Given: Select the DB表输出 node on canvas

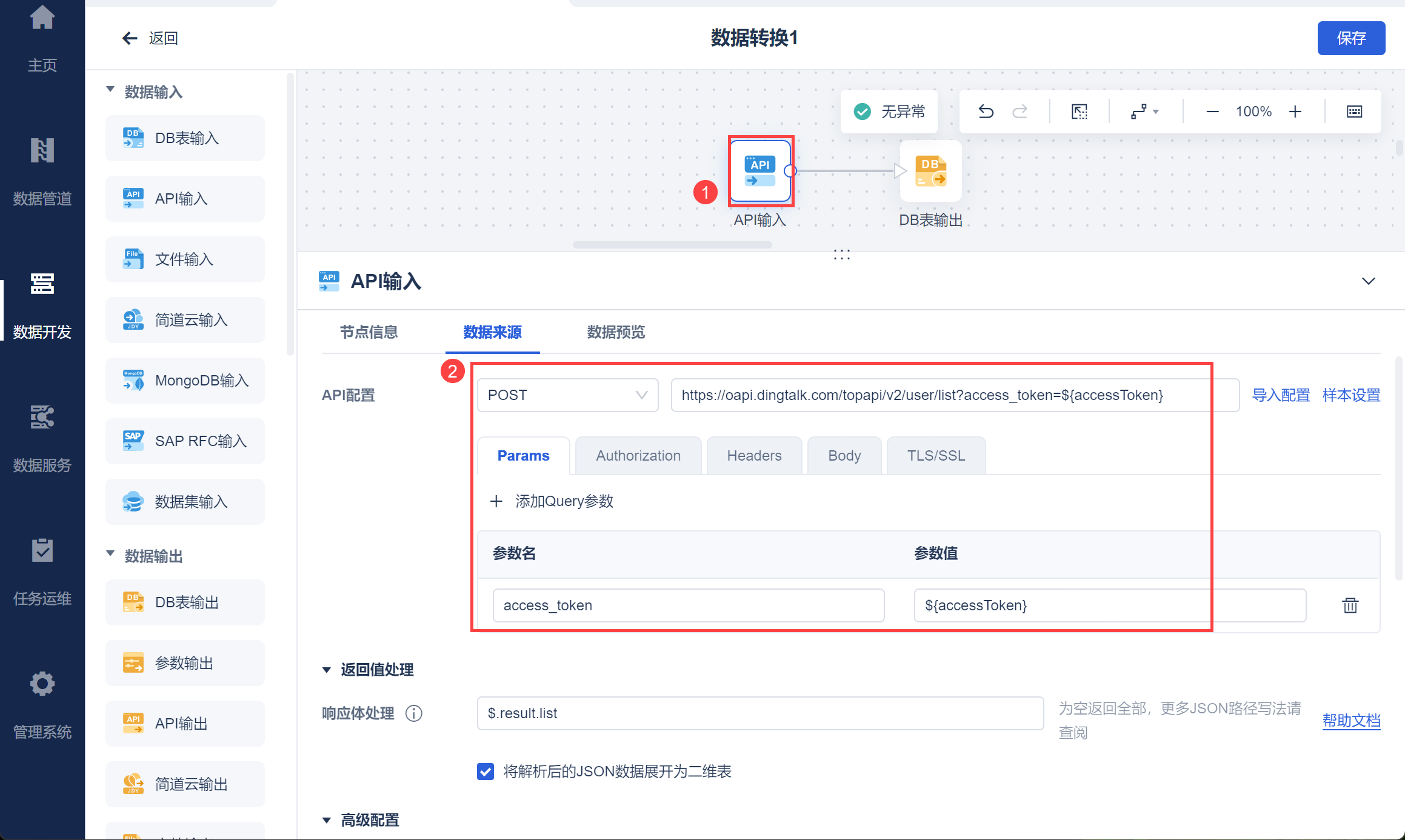Looking at the screenshot, I should click(x=930, y=172).
